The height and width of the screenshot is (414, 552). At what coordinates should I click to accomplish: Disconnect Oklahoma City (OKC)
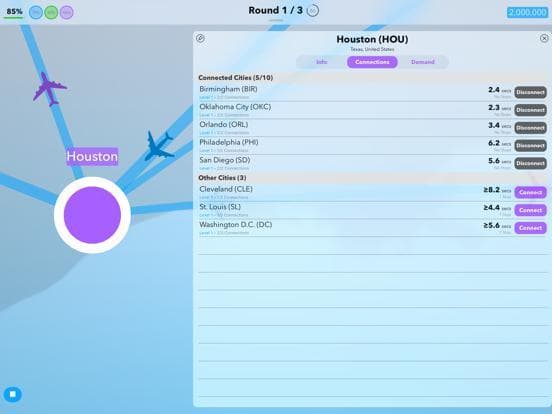tap(531, 110)
